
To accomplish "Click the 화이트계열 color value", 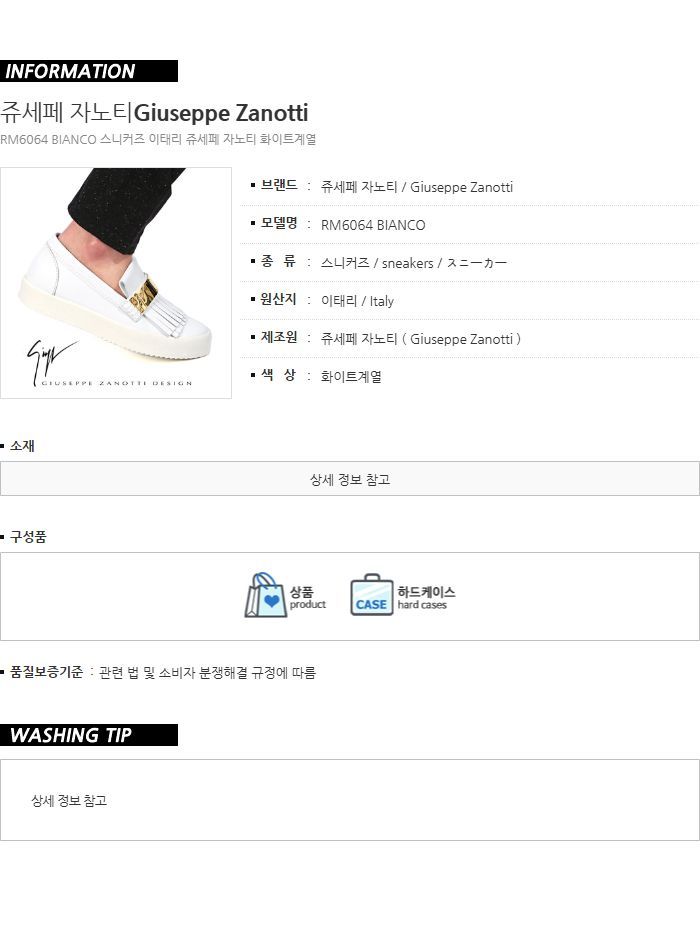I will click(351, 377).
